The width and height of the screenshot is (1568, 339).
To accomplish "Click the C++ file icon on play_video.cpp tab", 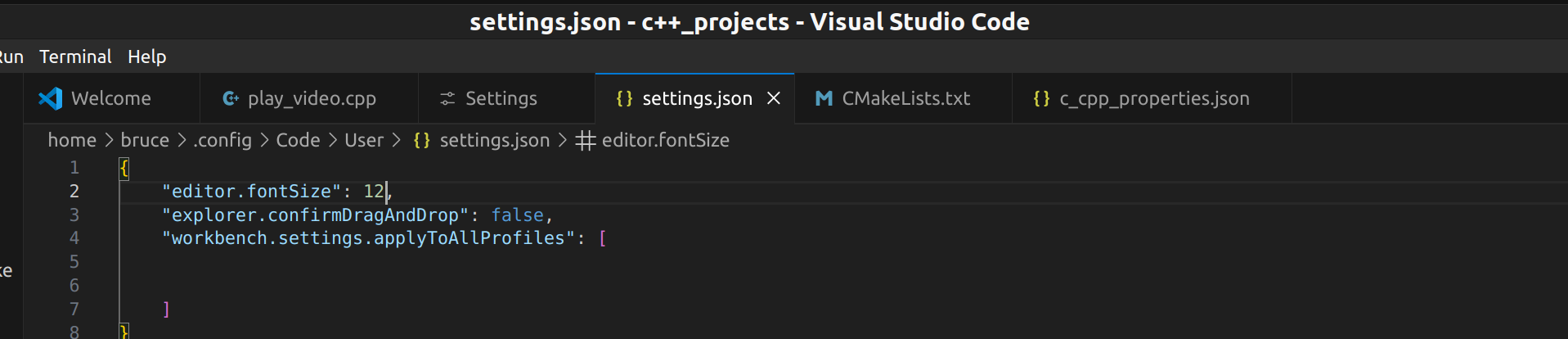I will point(231,98).
